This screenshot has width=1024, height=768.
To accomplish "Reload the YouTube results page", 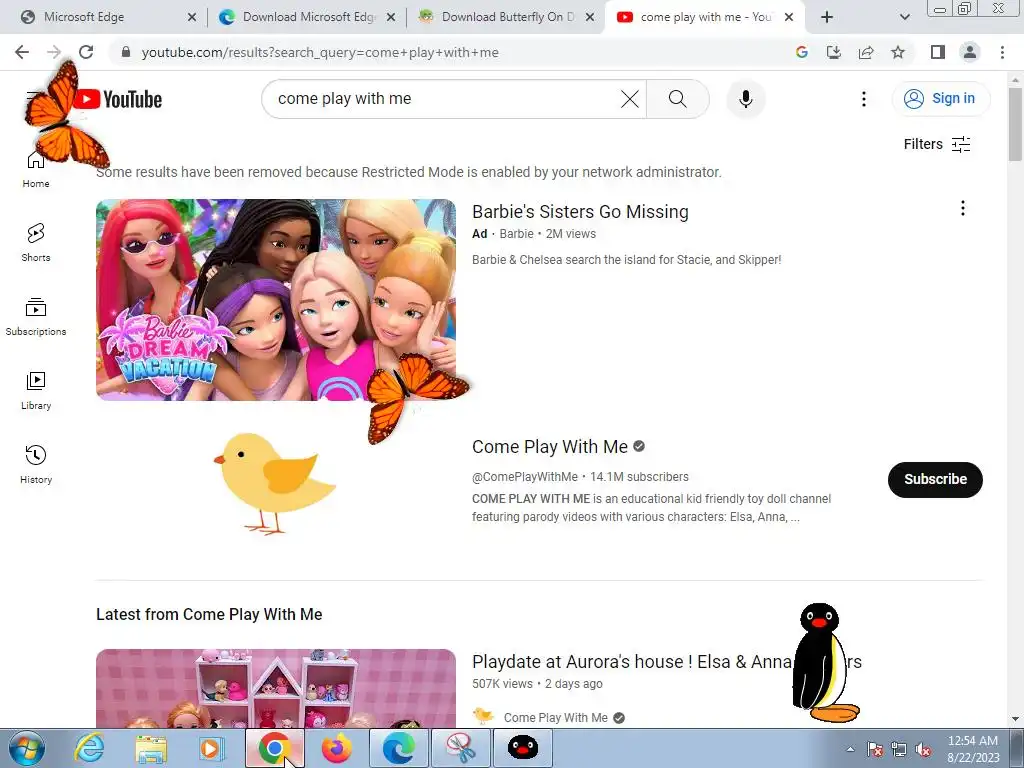I will tap(86, 52).
